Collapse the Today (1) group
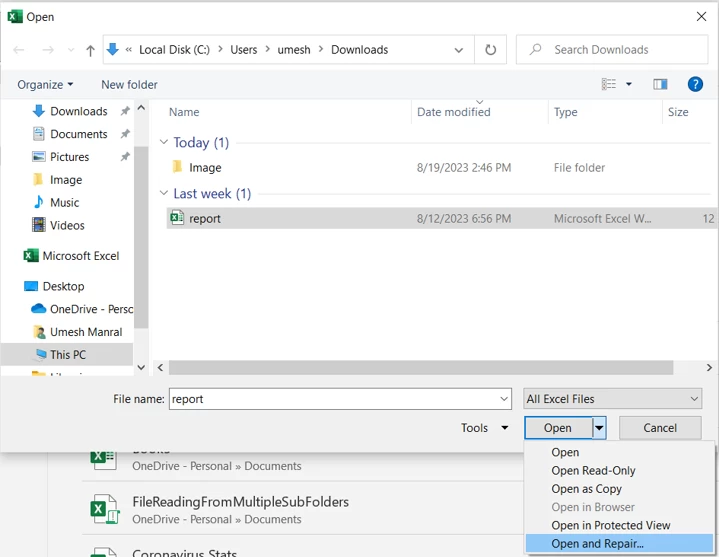This screenshot has height=557, width=719. (164, 142)
